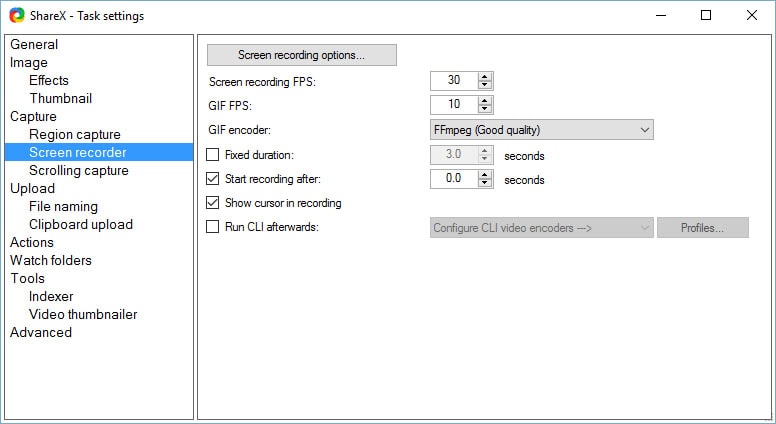The image size is (776, 424).
Task: Uncheck Start recording after checkbox
Action: coord(212,179)
